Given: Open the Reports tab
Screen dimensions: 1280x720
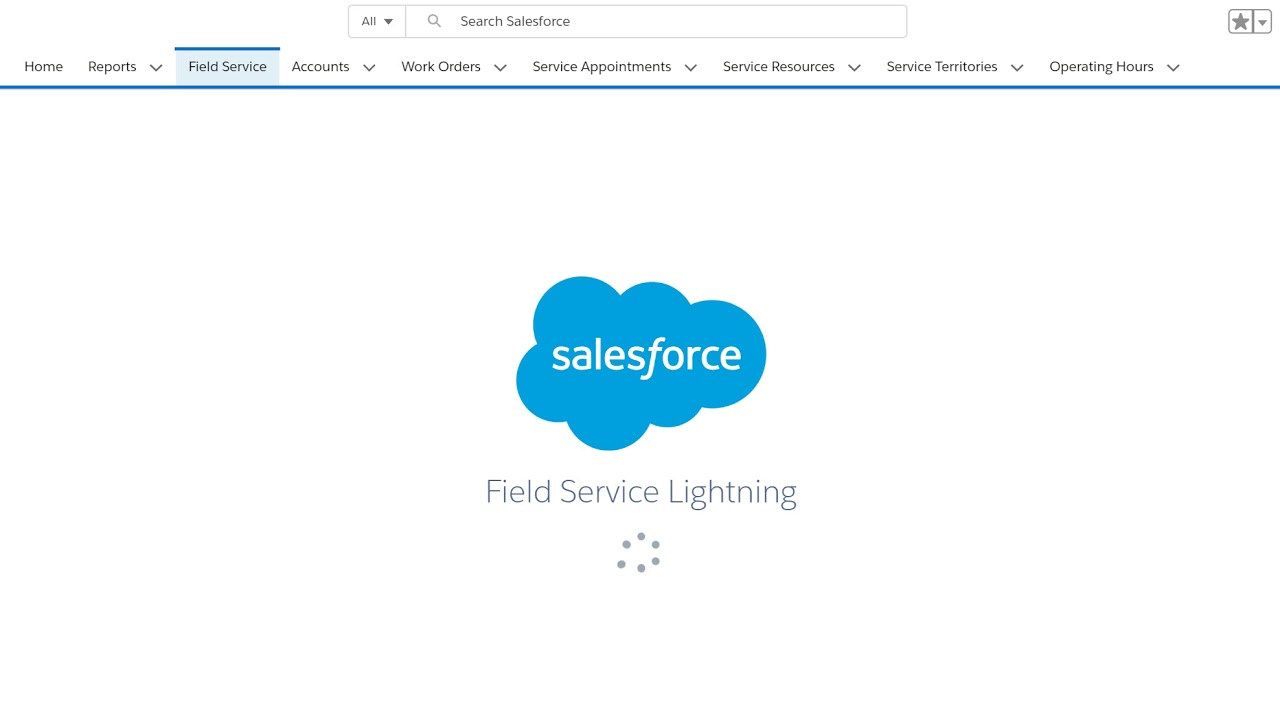Looking at the screenshot, I should tap(112, 67).
